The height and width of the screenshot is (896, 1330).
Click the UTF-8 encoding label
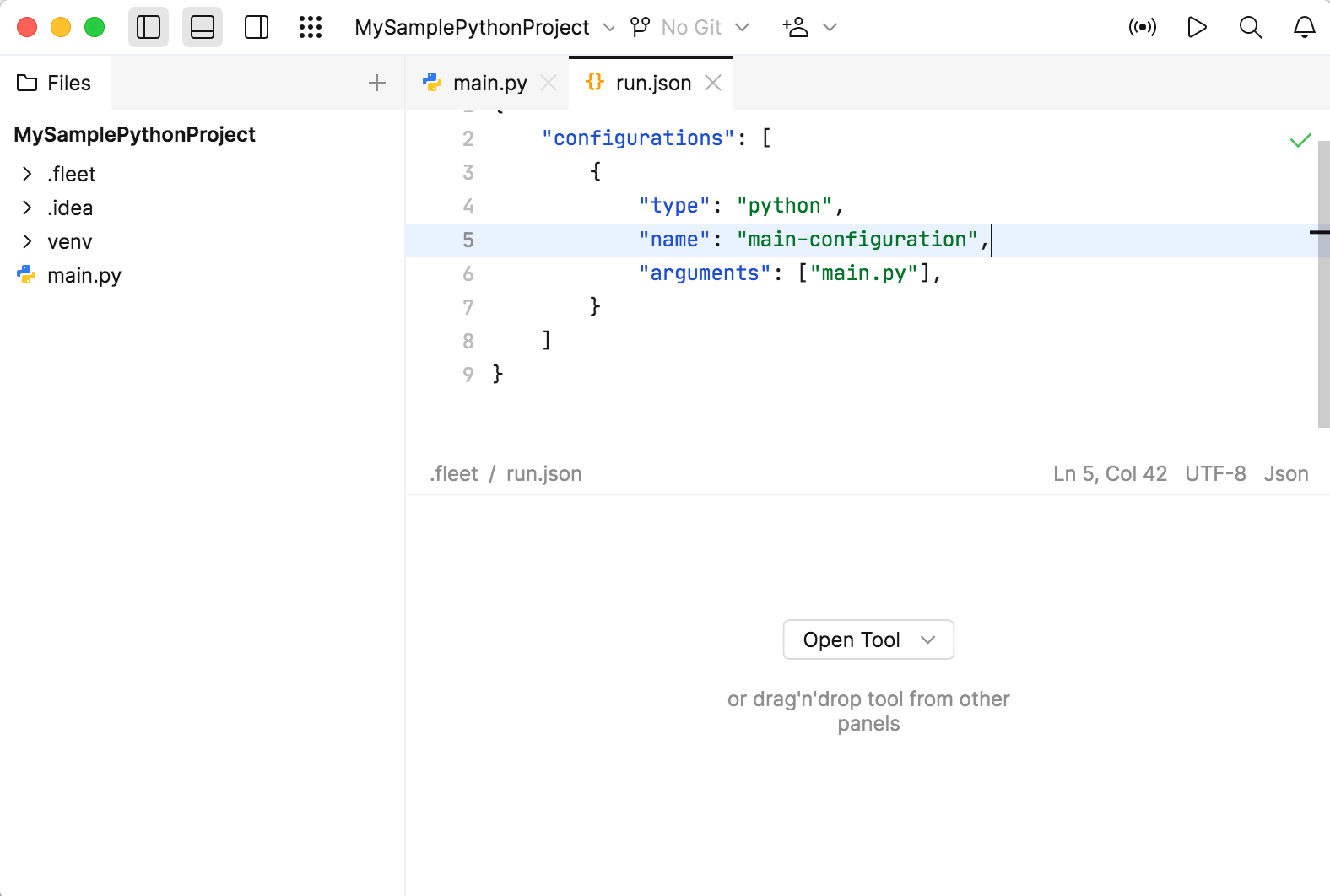tap(1215, 473)
